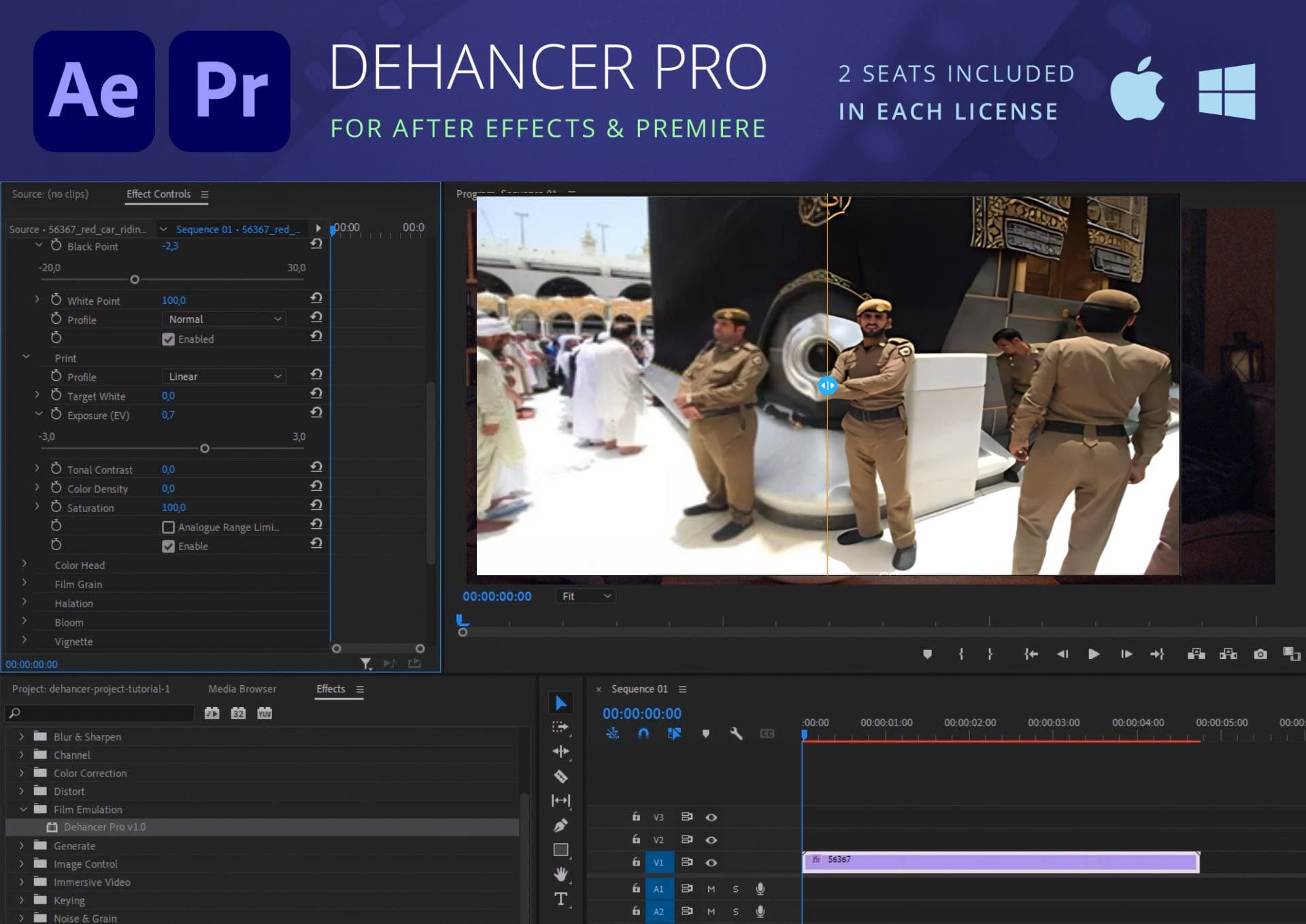This screenshot has height=924, width=1306.
Task: Filter effects by 32-bit color
Action: tap(238, 713)
